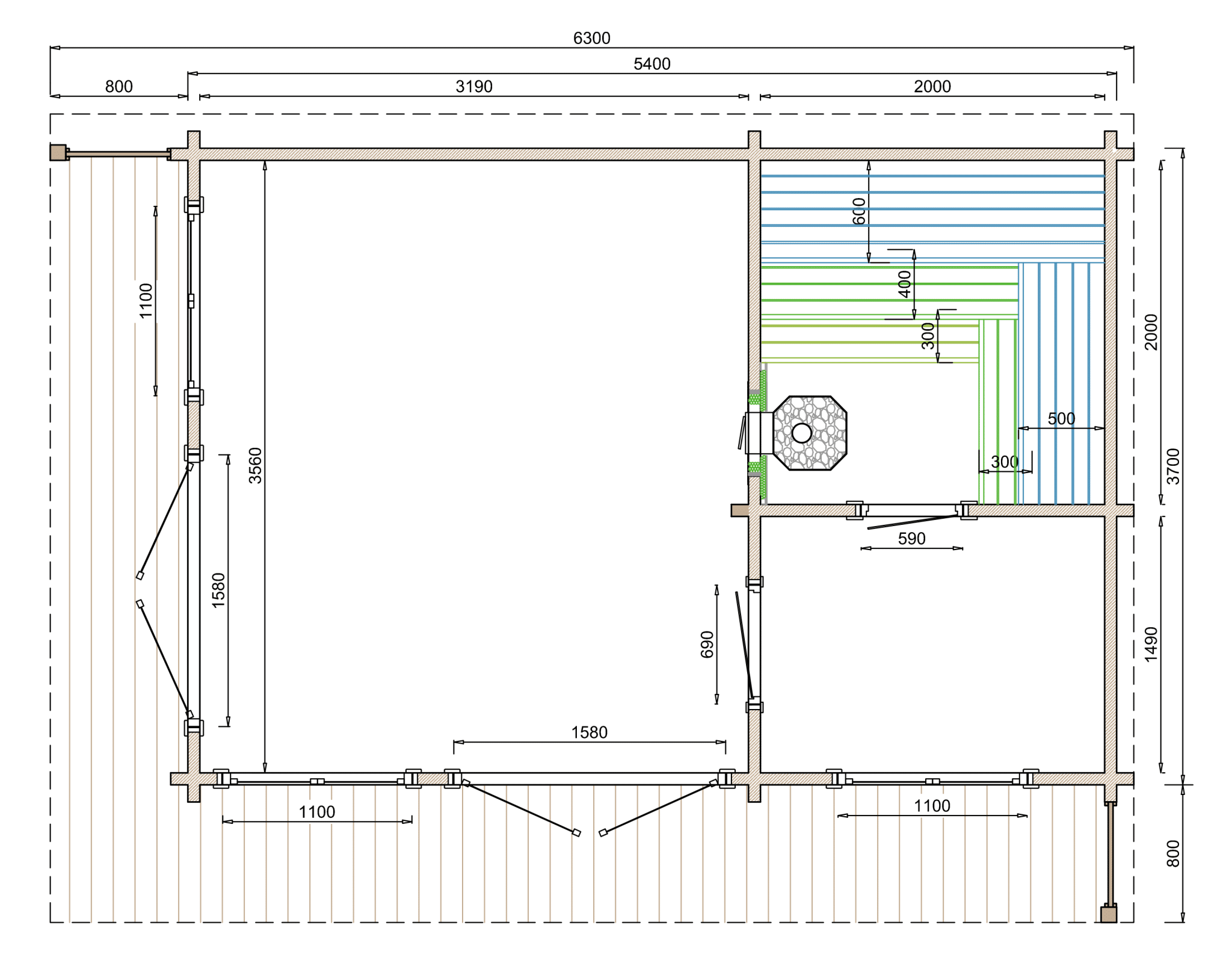Select the vertical 2000 dimension on right

1151,332
